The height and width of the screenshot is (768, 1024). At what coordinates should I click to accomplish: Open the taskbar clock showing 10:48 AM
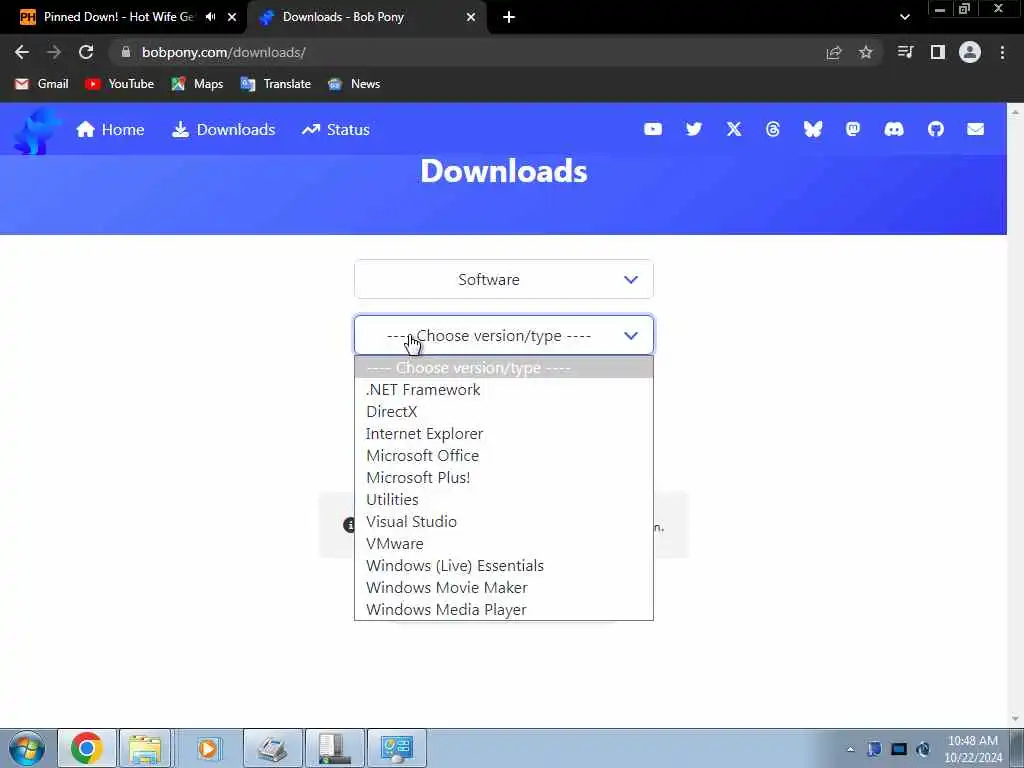click(x=973, y=749)
